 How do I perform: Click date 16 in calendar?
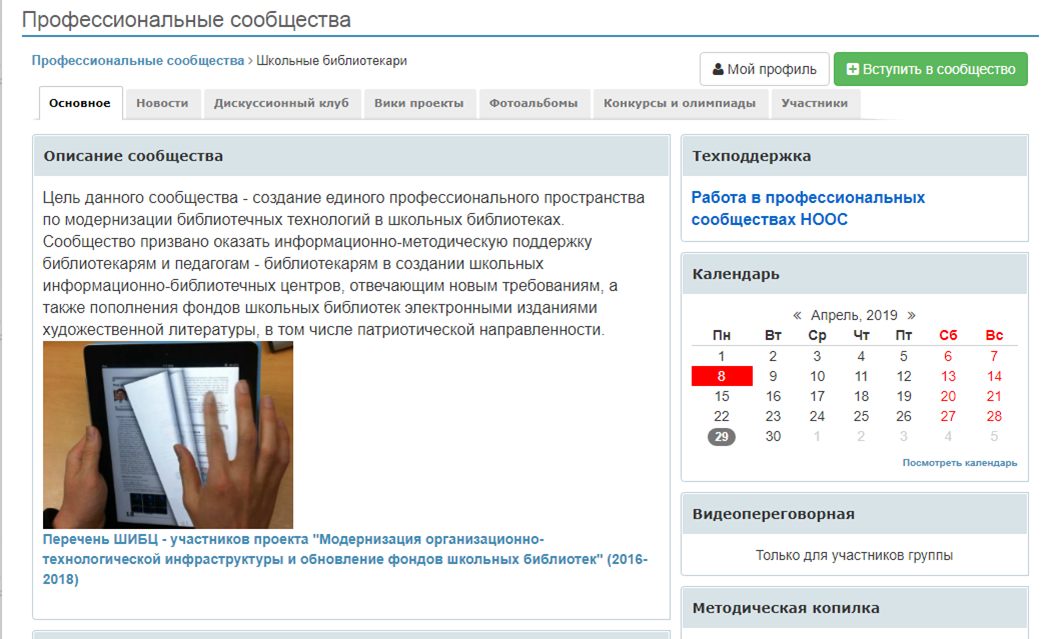coord(773,396)
